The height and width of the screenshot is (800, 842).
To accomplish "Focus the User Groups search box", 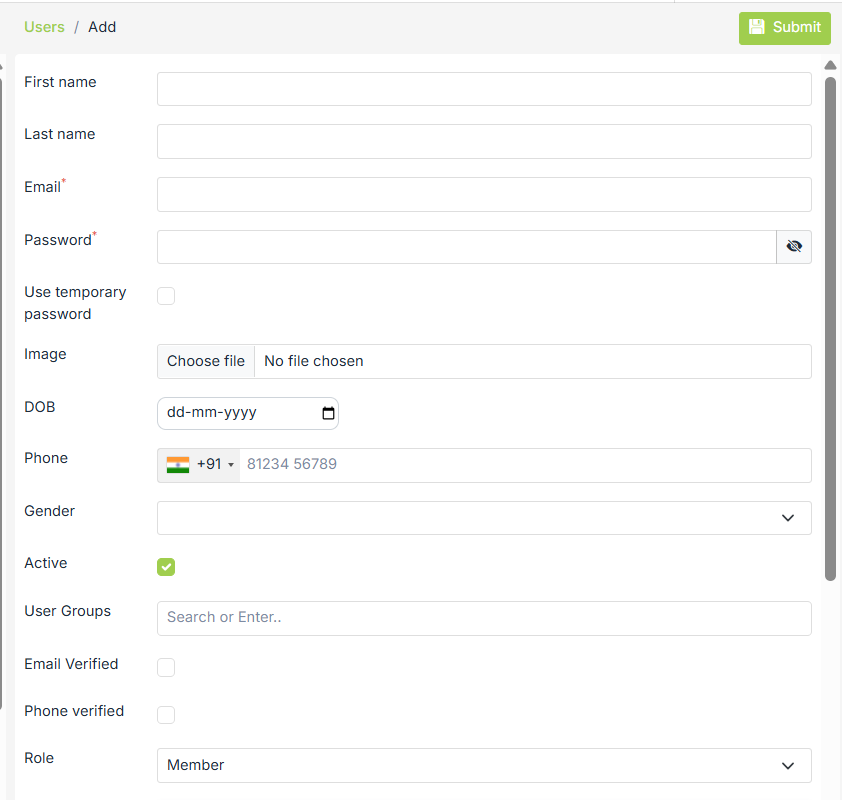I will coord(484,618).
